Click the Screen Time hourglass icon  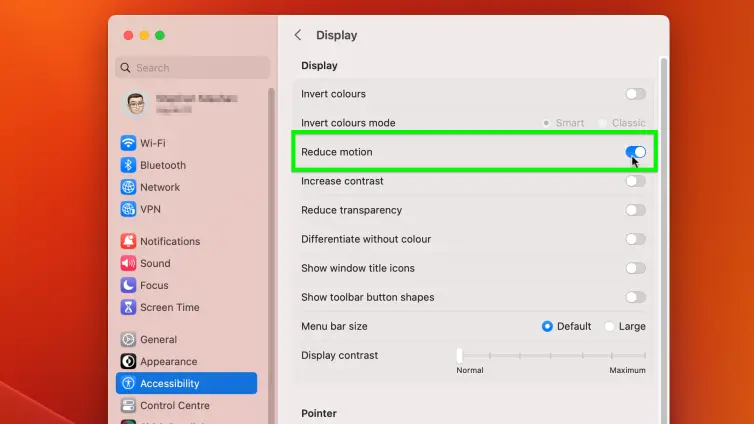click(128, 307)
